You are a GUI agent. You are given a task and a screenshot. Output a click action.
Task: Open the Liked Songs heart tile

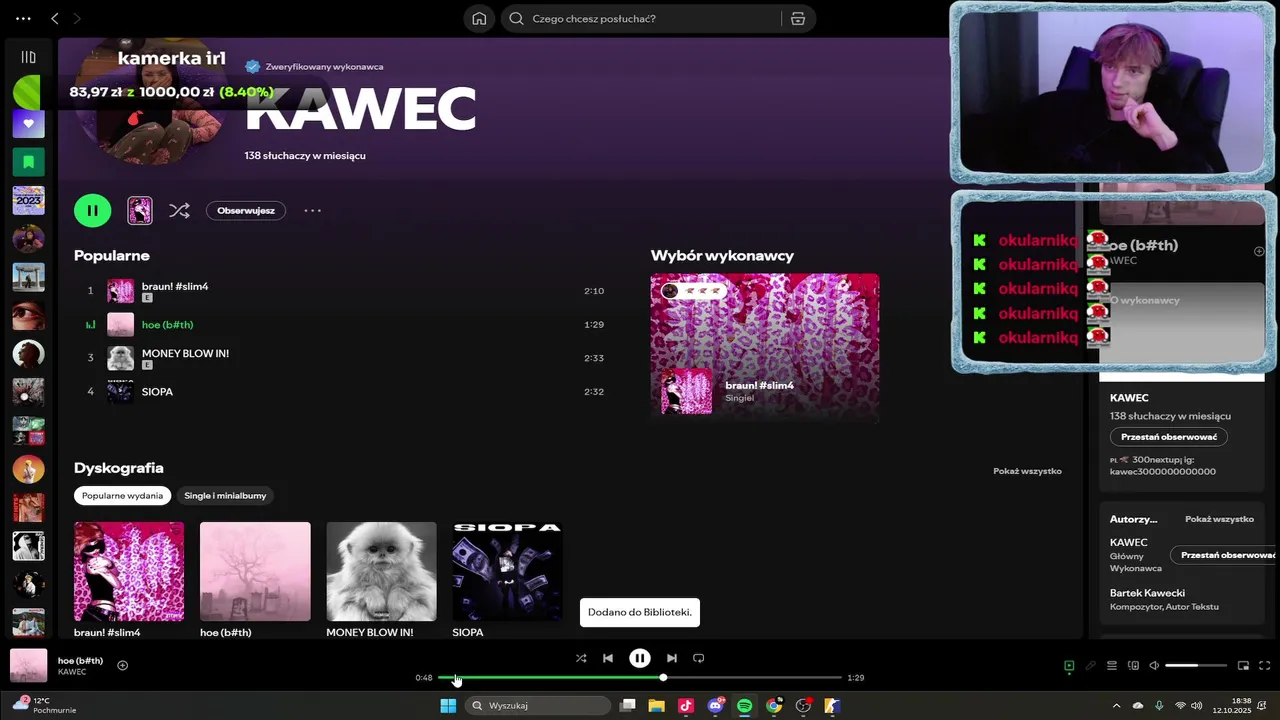pyautogui.click(x=28, y=124)
